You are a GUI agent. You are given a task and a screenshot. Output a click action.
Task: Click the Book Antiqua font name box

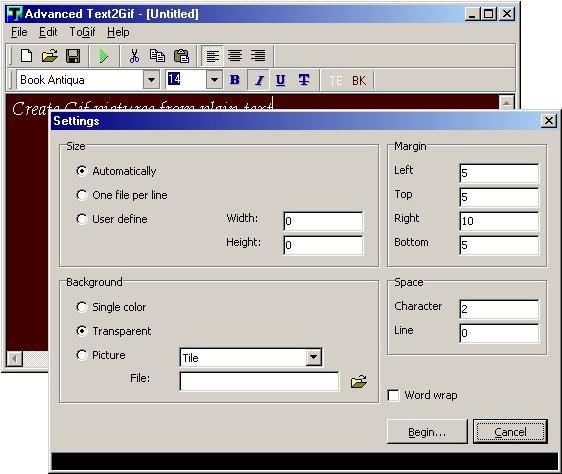[80, 80]
